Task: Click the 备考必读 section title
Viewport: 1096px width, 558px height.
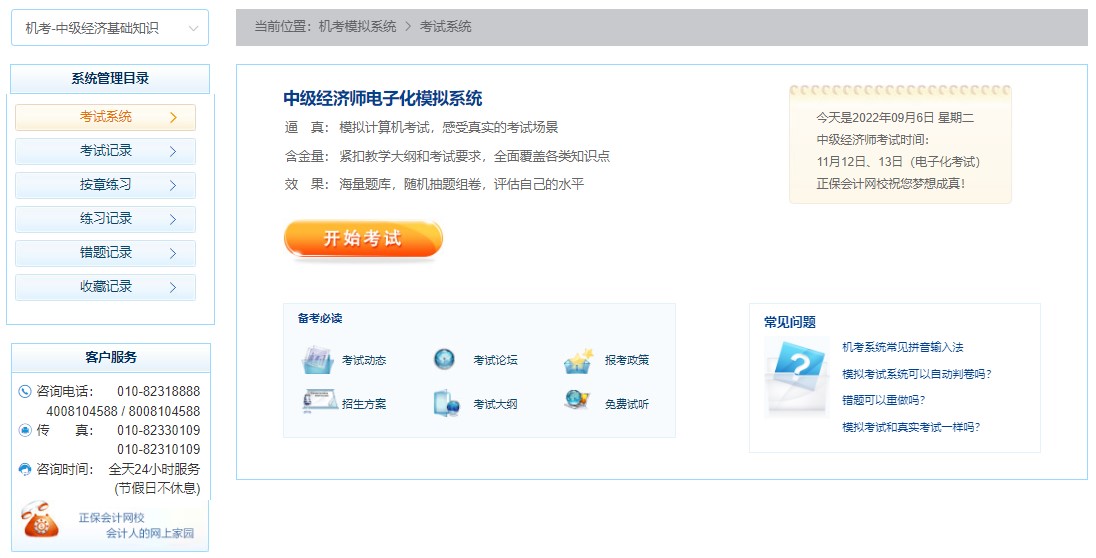Action: 320,319
